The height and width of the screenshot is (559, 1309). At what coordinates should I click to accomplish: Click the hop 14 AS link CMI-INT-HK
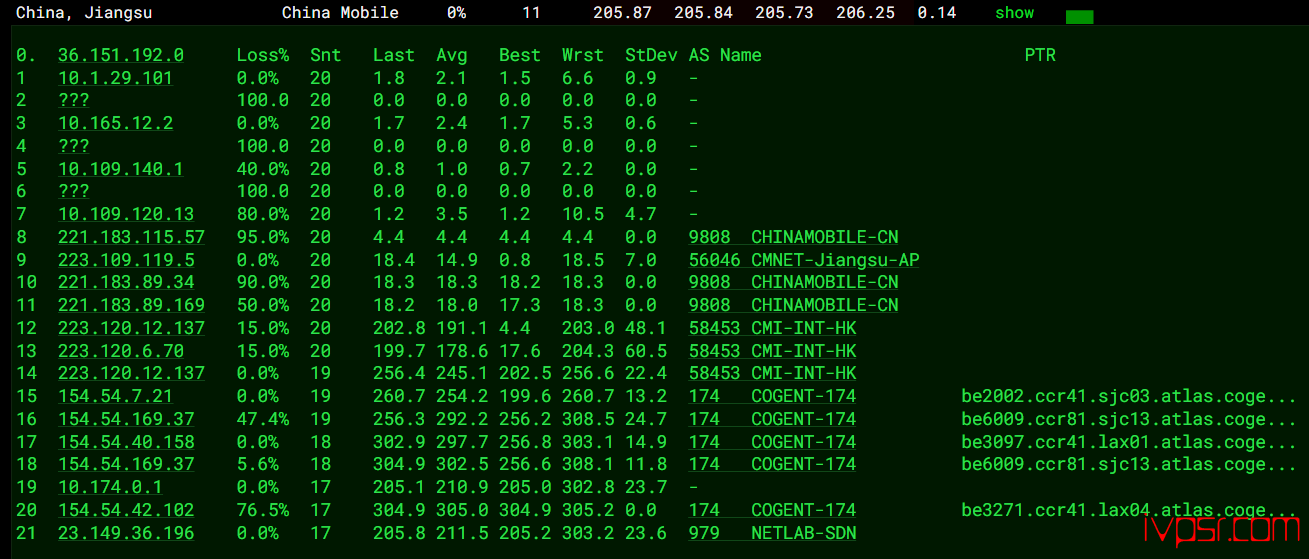772,373
